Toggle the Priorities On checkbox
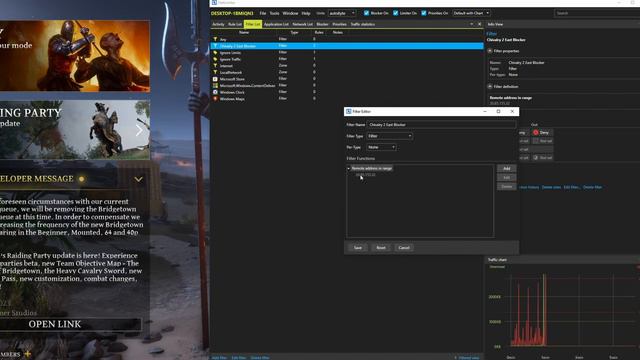640x360 pixels. pos(424,13)
